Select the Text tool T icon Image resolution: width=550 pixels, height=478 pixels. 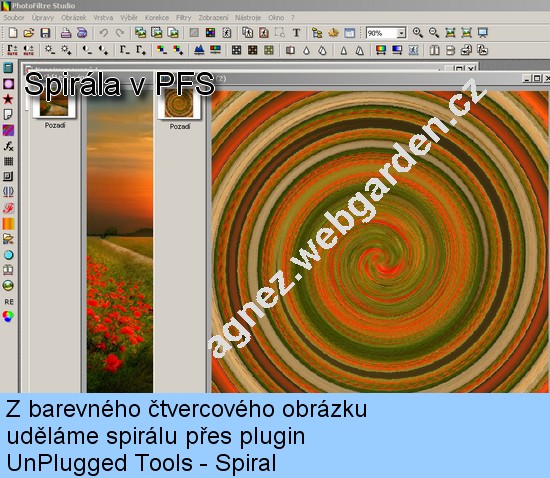[x=296, y=33]
